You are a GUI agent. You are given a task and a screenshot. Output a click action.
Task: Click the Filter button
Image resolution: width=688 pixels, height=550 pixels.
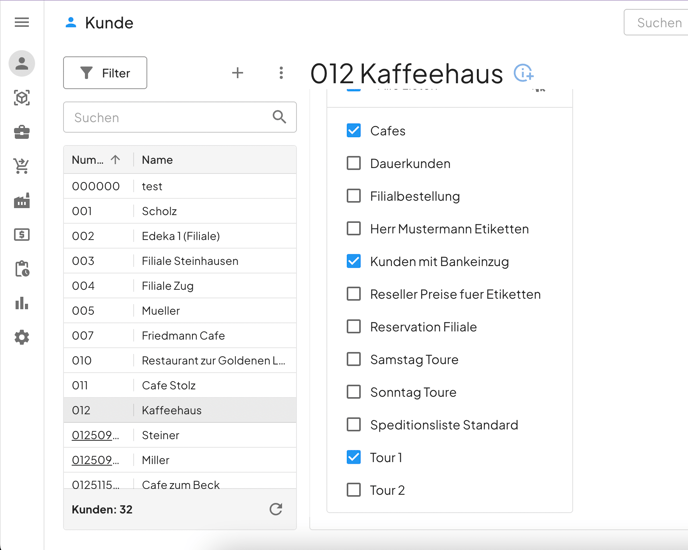tap(105, 73)
